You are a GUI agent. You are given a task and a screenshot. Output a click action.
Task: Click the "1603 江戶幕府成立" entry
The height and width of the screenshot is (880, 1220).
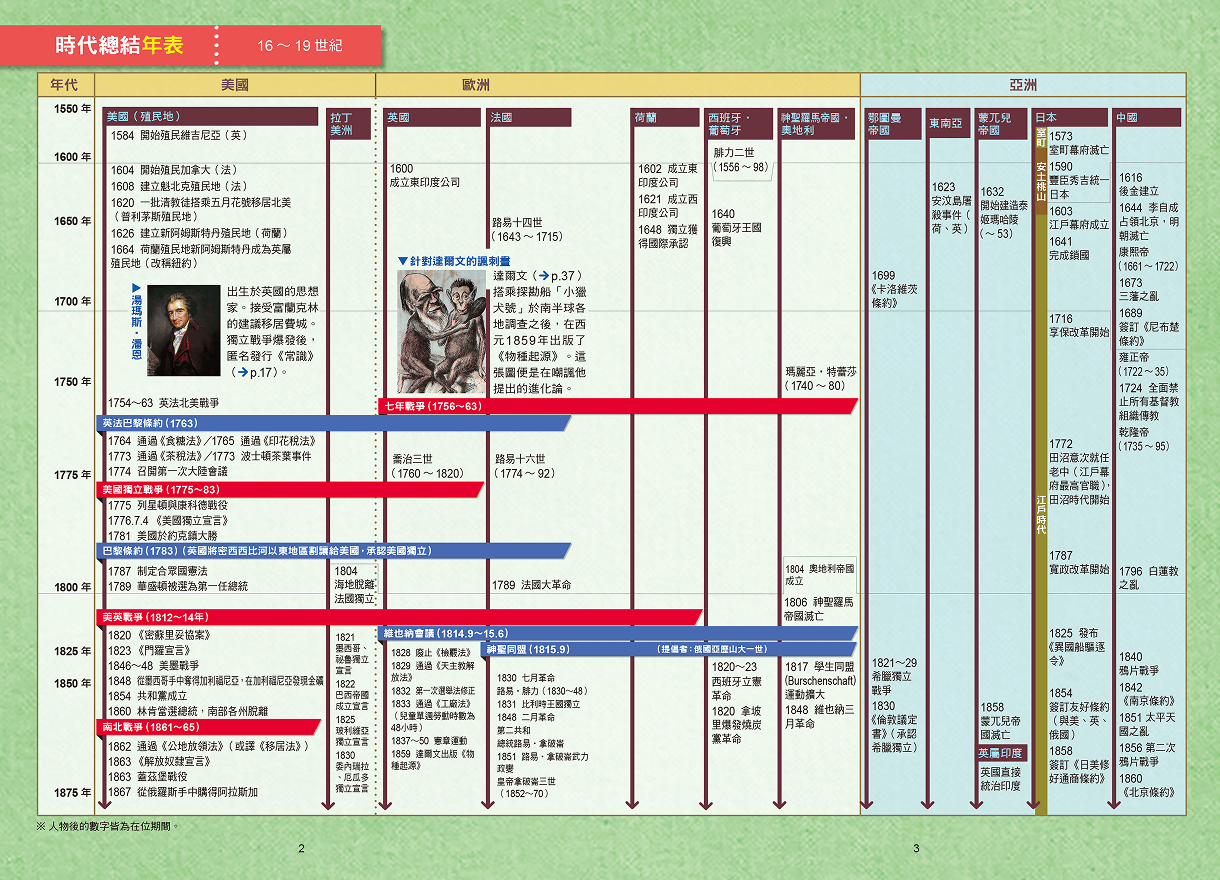pos(1078,218)
